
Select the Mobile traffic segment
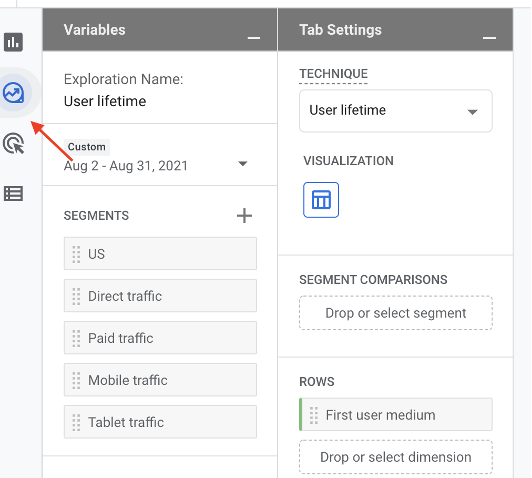pyautogui.click(x=160, y=380)
